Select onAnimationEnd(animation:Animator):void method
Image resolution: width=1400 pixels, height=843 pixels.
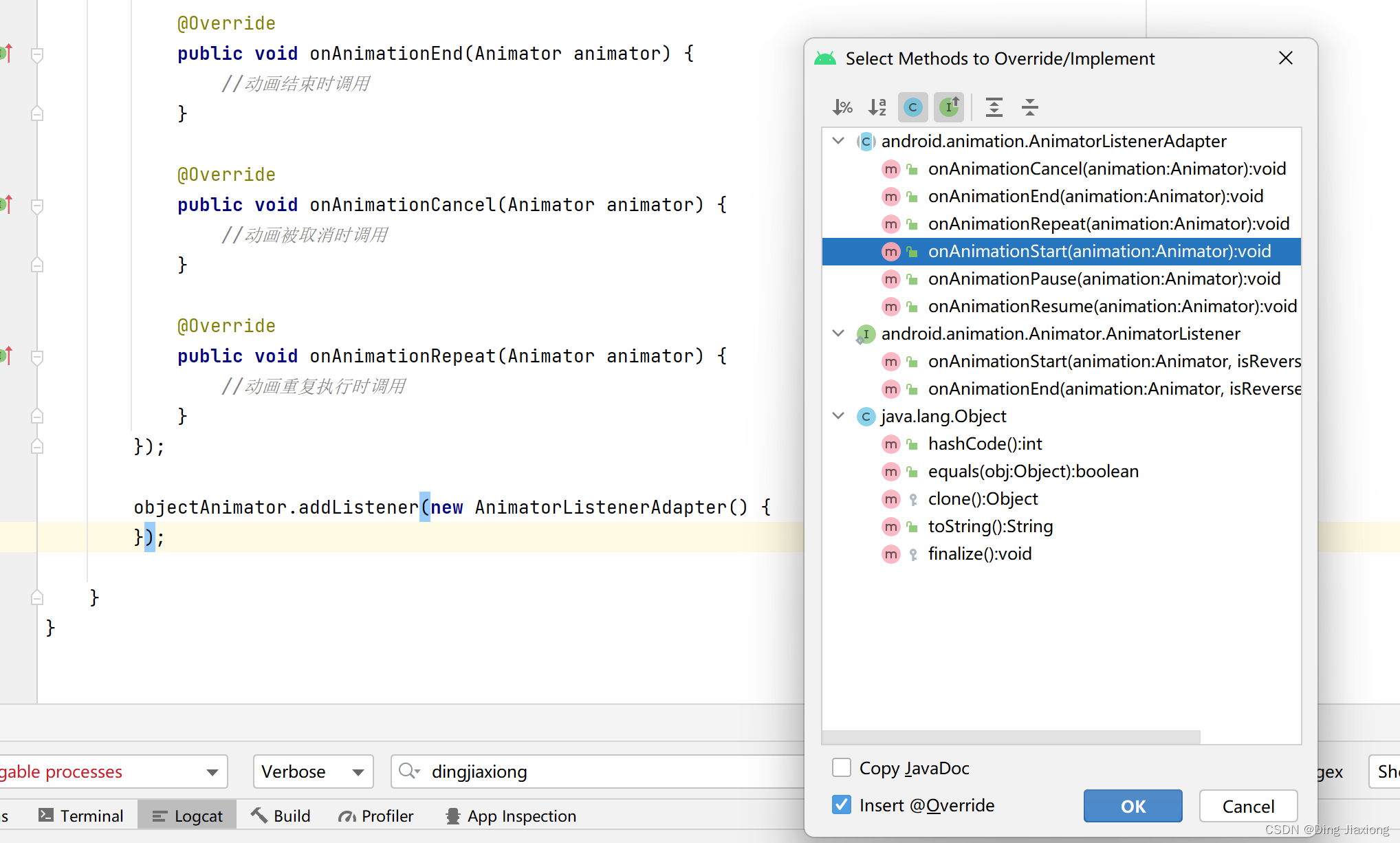pos(1062,197)
